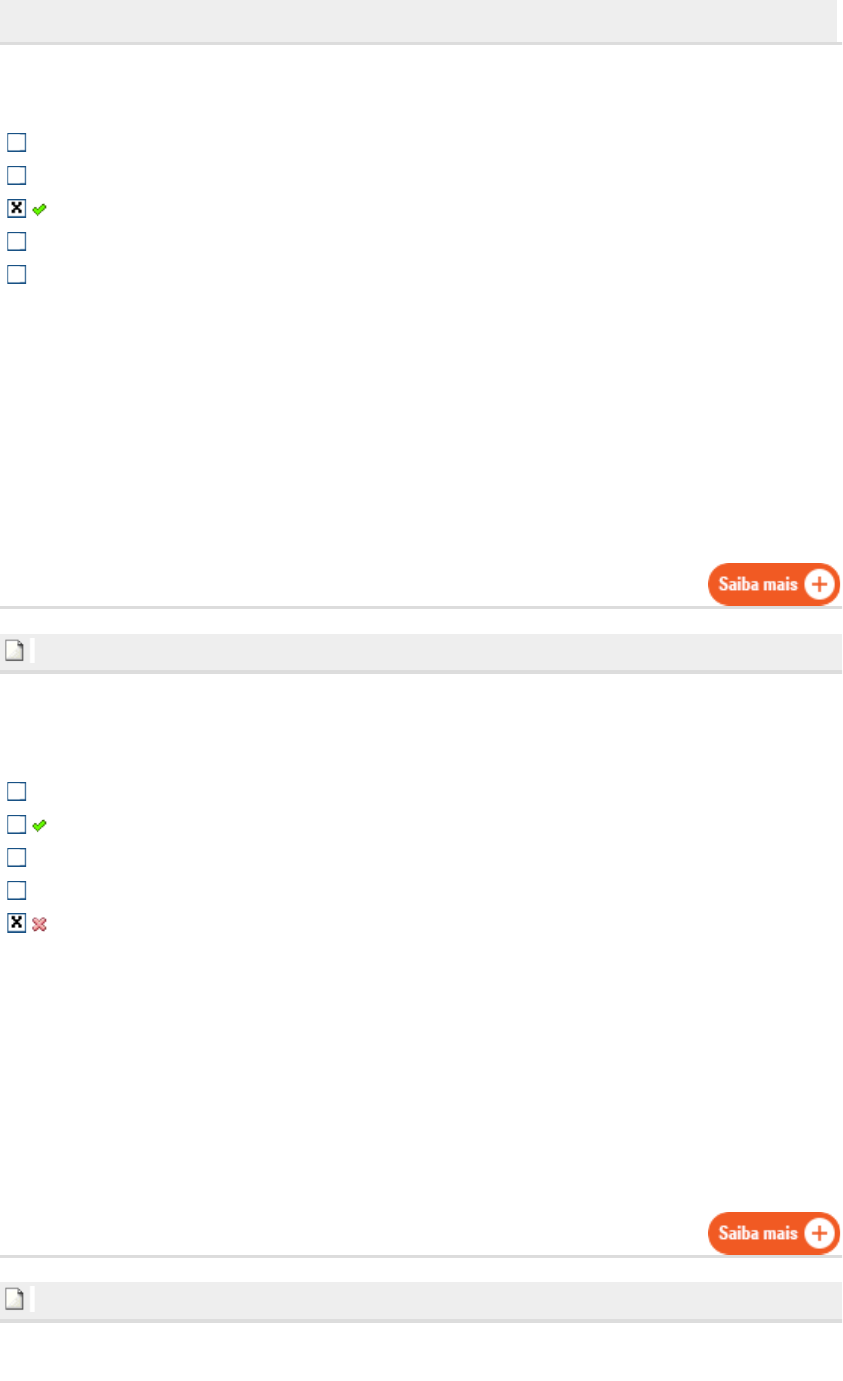Viewport: 843px width, 1381px height.
Task: Click the gray header bar of the second question
Action: [421, 651]
